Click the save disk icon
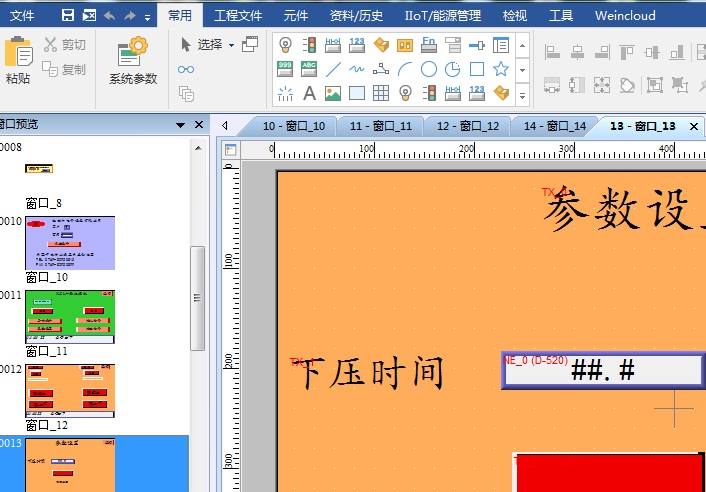 tap(68, 15)
